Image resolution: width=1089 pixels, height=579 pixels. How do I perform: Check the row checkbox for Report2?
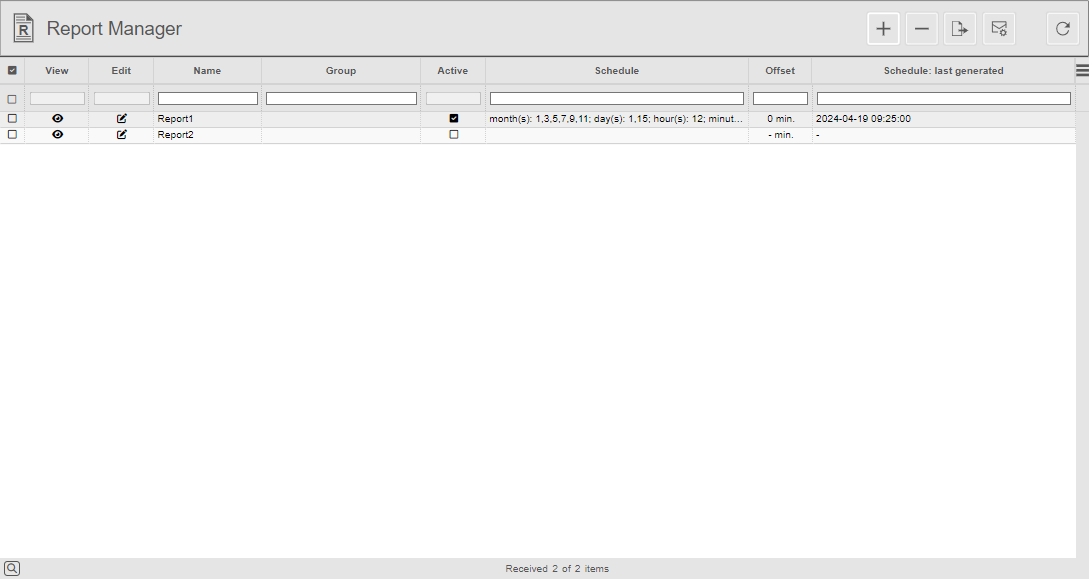pos(12,134)
